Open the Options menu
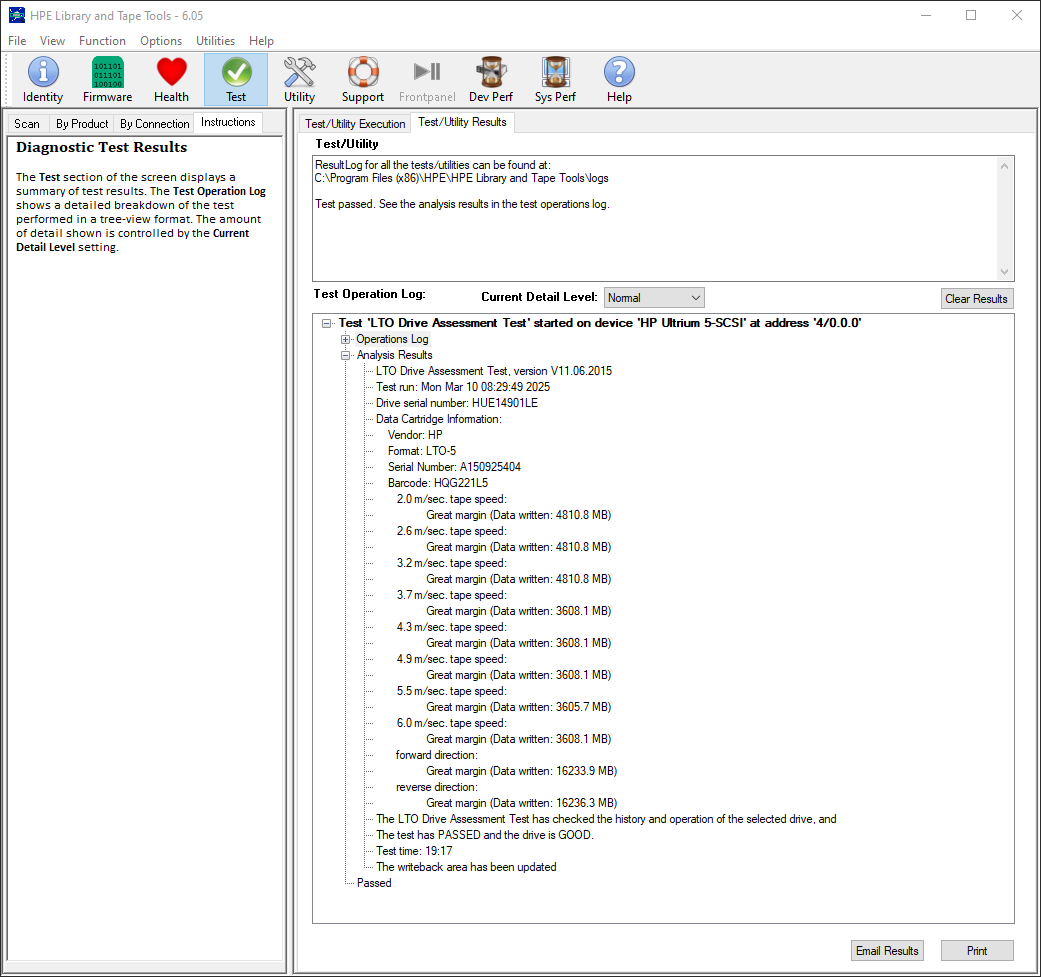Viewport: 1041px width, 977px height. [161, 41]
